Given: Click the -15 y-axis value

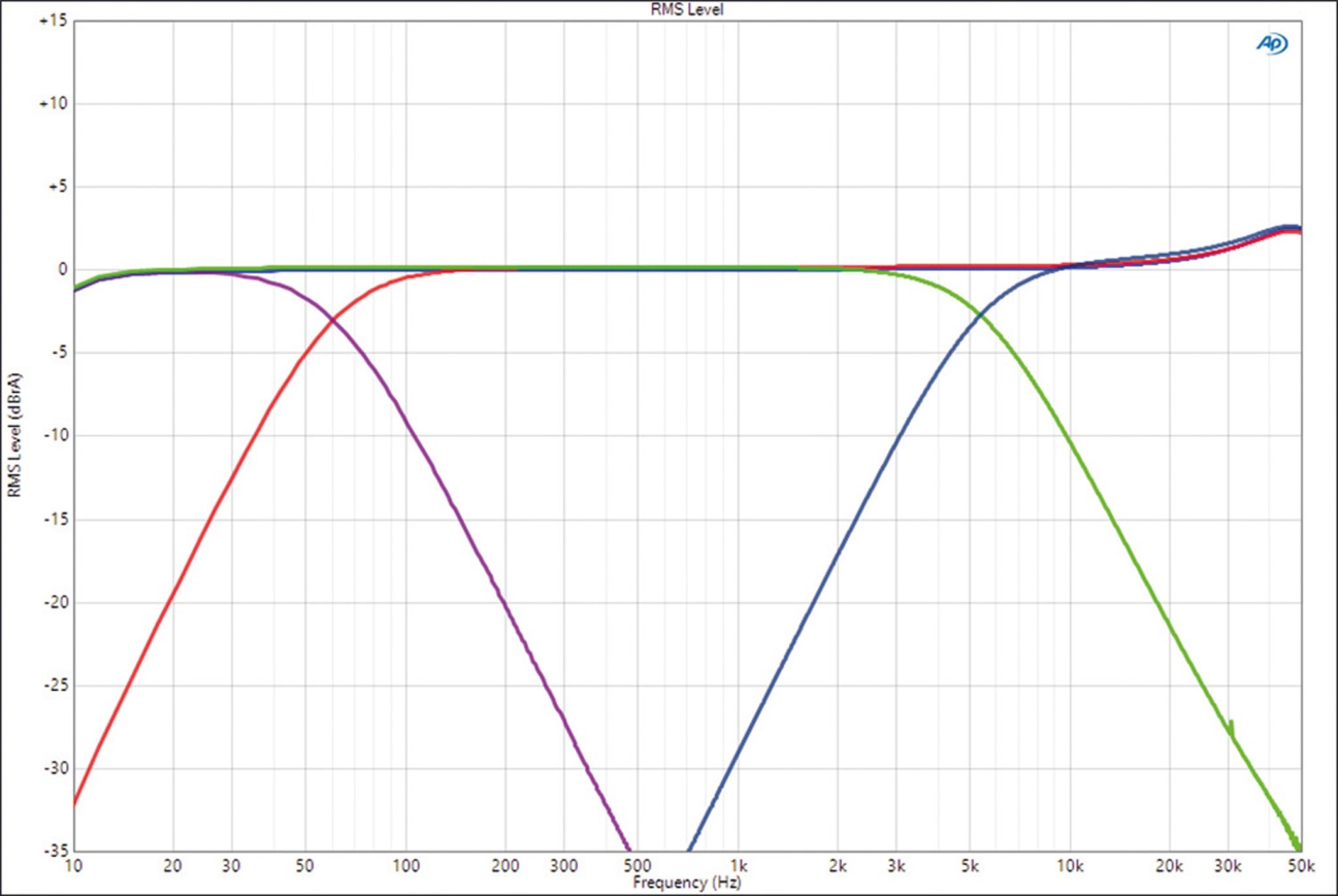Looking at the screenshot, I should (55, 519).
